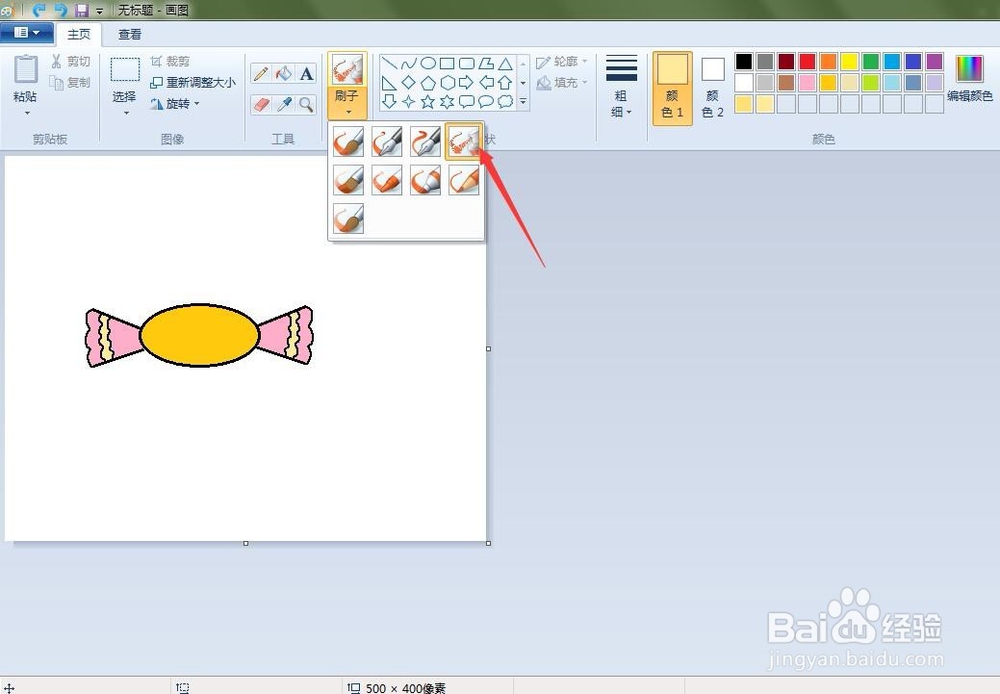Pick the Line shape
Viewport: 1000px width, 694px height.
389,63
